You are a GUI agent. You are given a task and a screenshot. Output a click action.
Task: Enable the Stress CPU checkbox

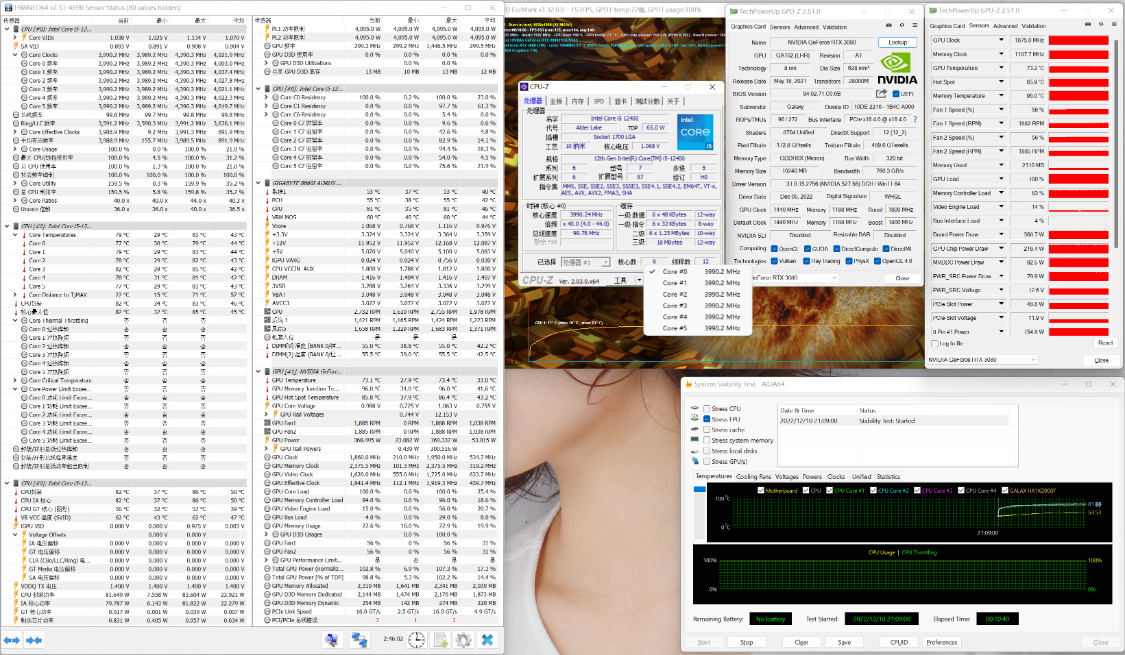707,409
